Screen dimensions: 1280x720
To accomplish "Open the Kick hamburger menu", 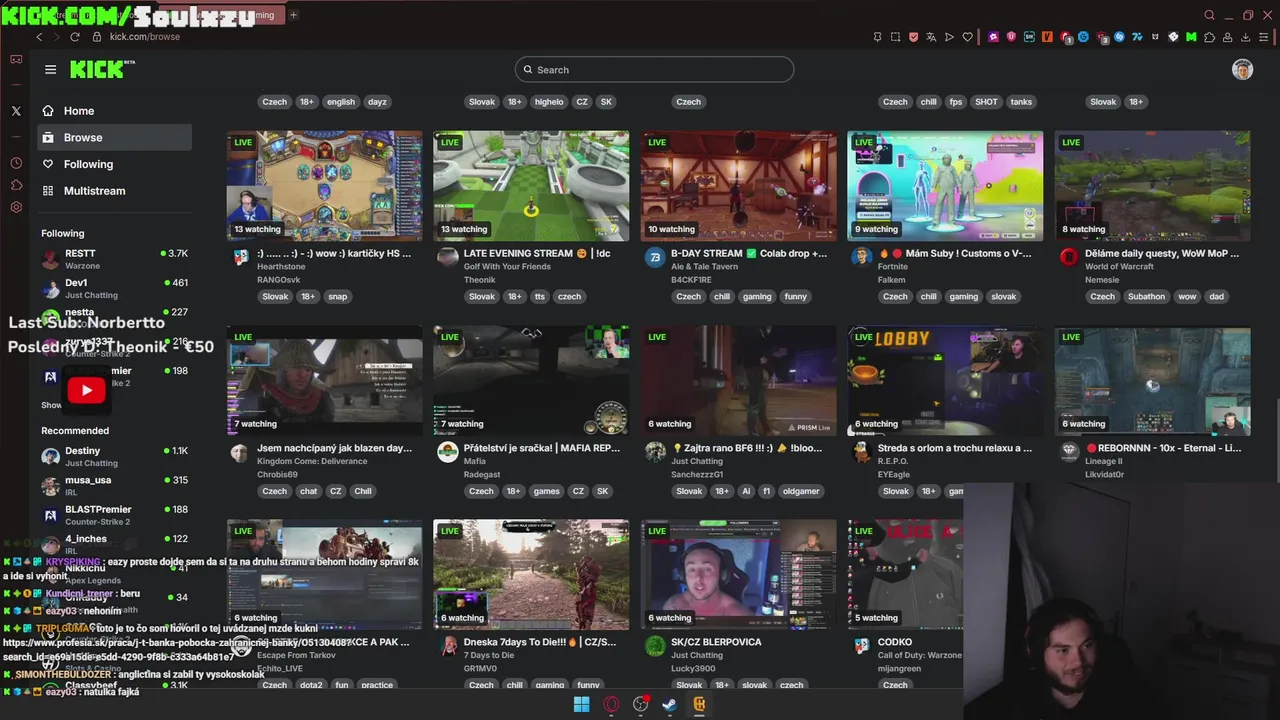I will point(50,69).
